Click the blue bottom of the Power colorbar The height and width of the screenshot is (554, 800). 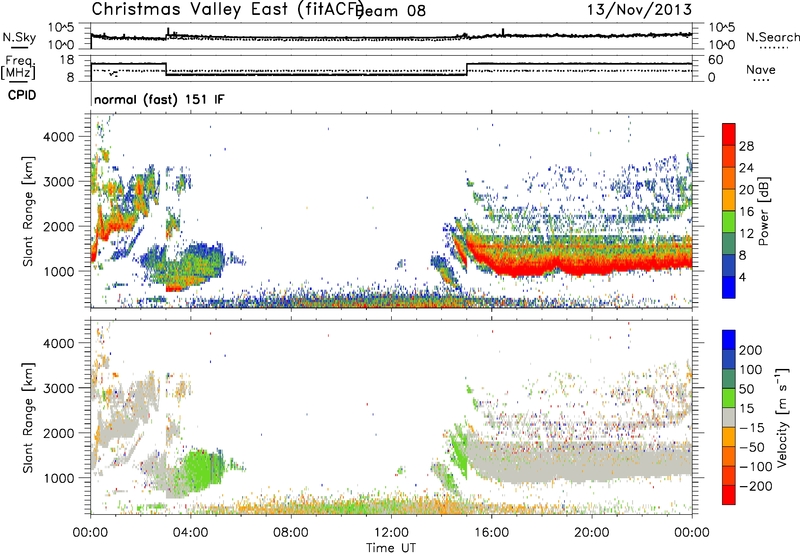[x=729, y=287]
